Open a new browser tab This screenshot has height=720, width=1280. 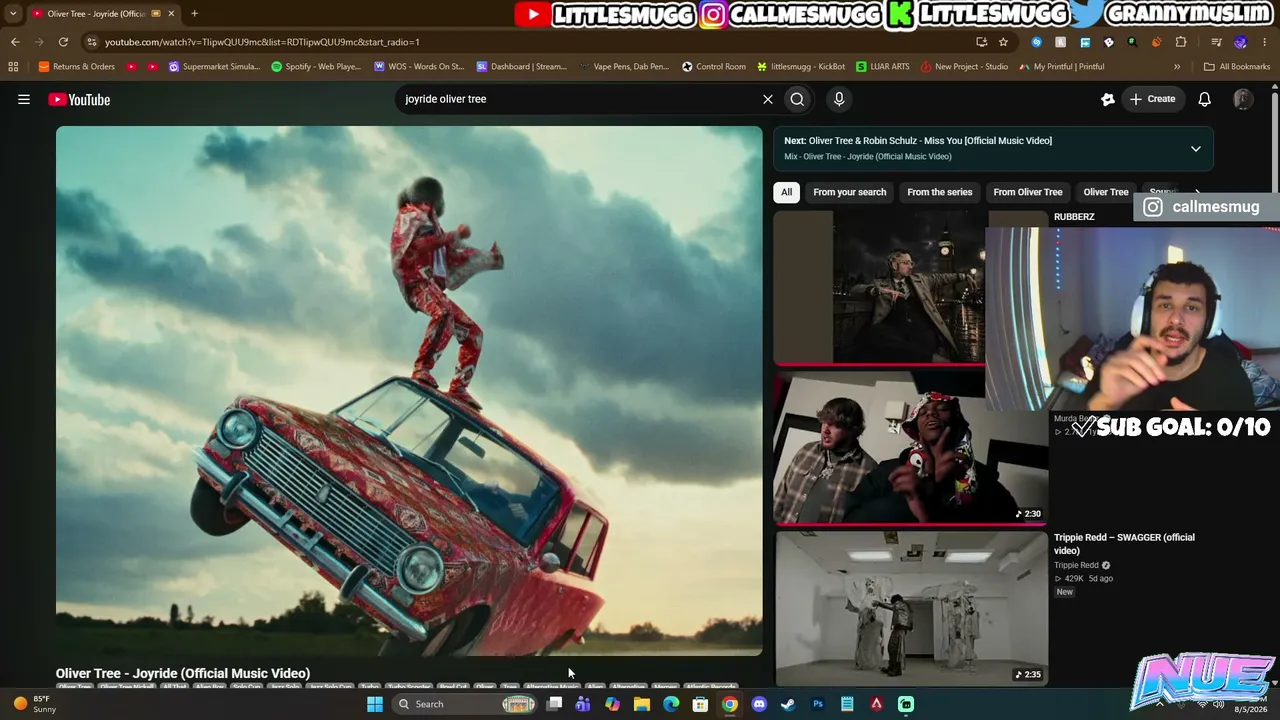pos(194,14)
